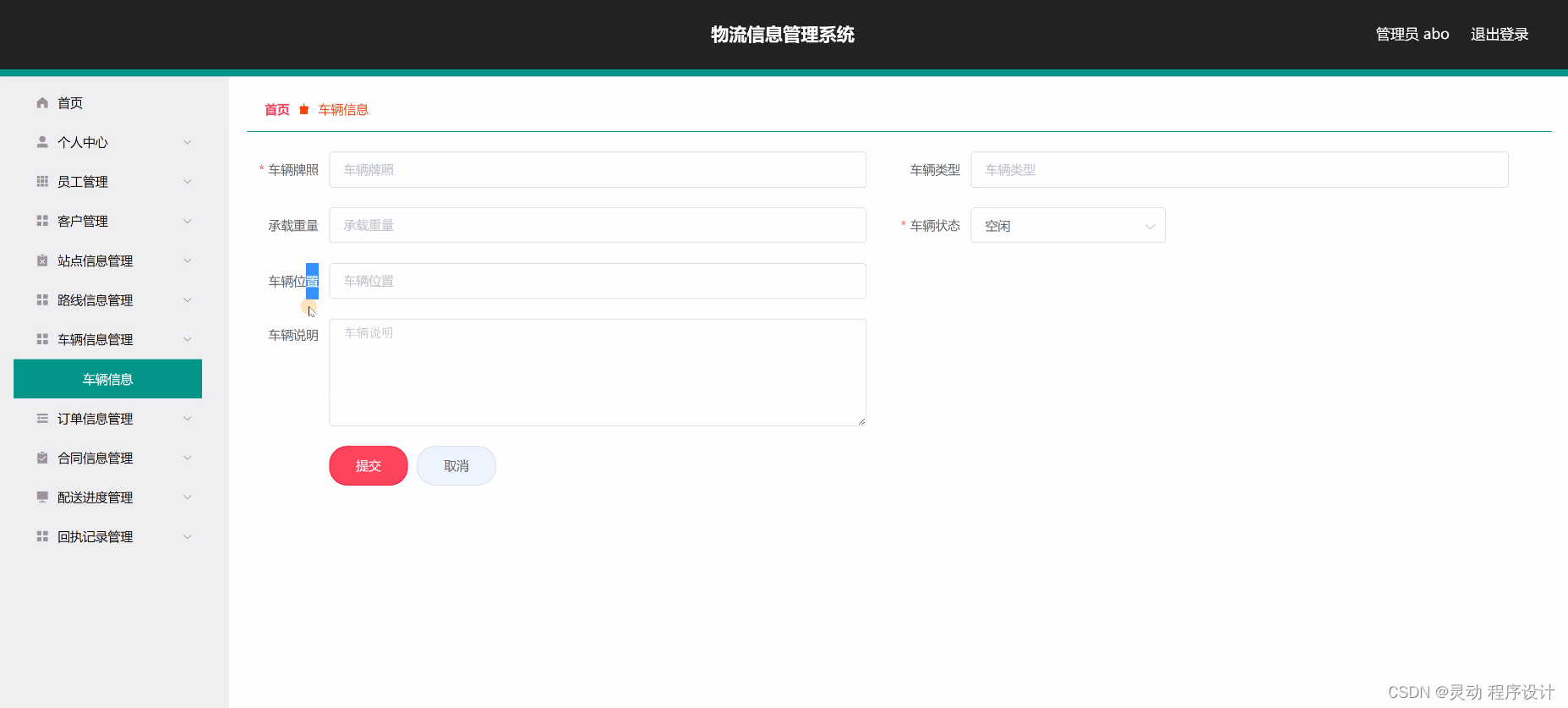Click the 车辆牌照 field label
The image size is (1568, 708).
(293, 170)
